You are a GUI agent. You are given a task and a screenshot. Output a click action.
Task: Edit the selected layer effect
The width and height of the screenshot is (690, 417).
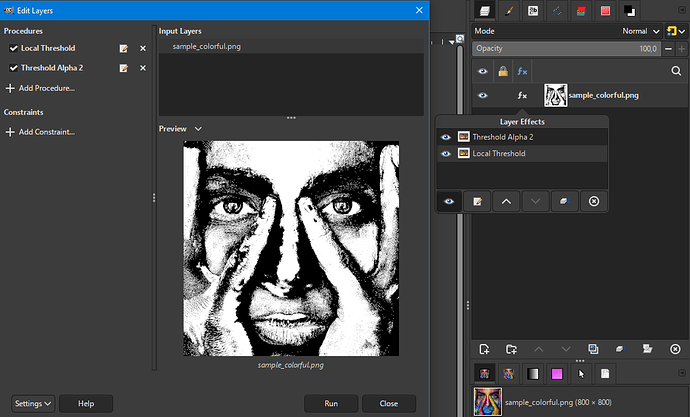click(x=477, y=201)
